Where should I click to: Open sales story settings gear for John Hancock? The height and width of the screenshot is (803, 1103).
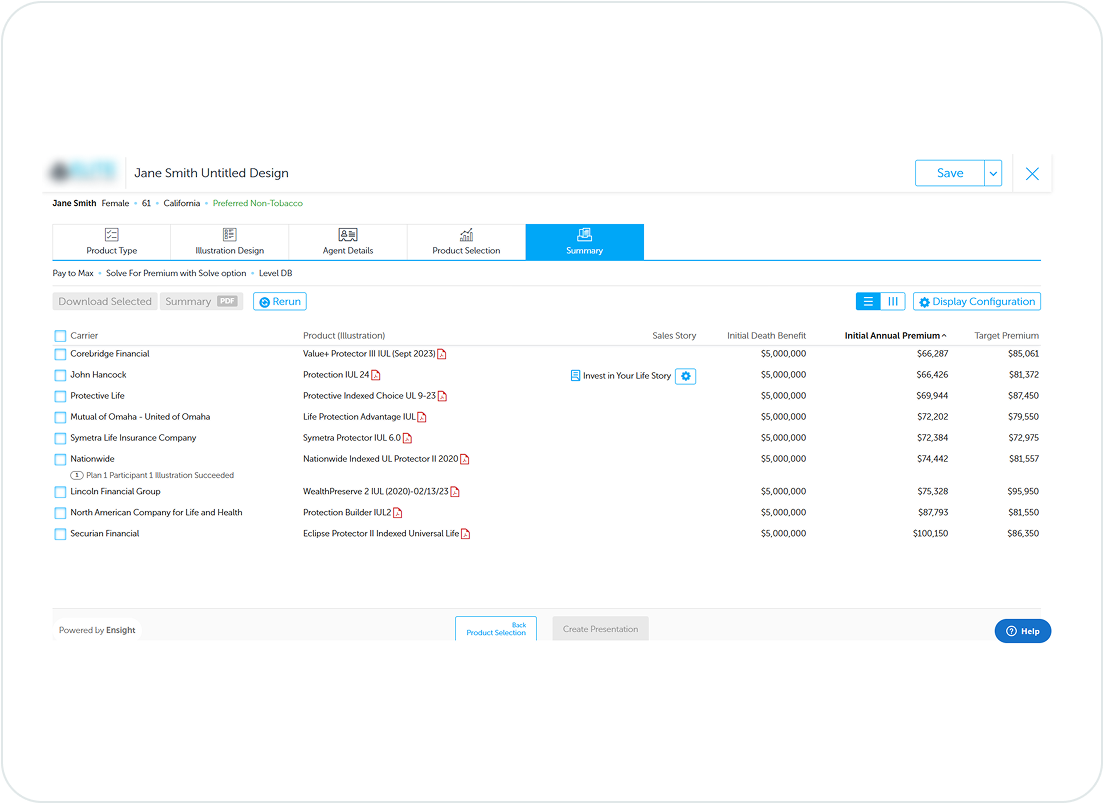click(x=686, y=376)
